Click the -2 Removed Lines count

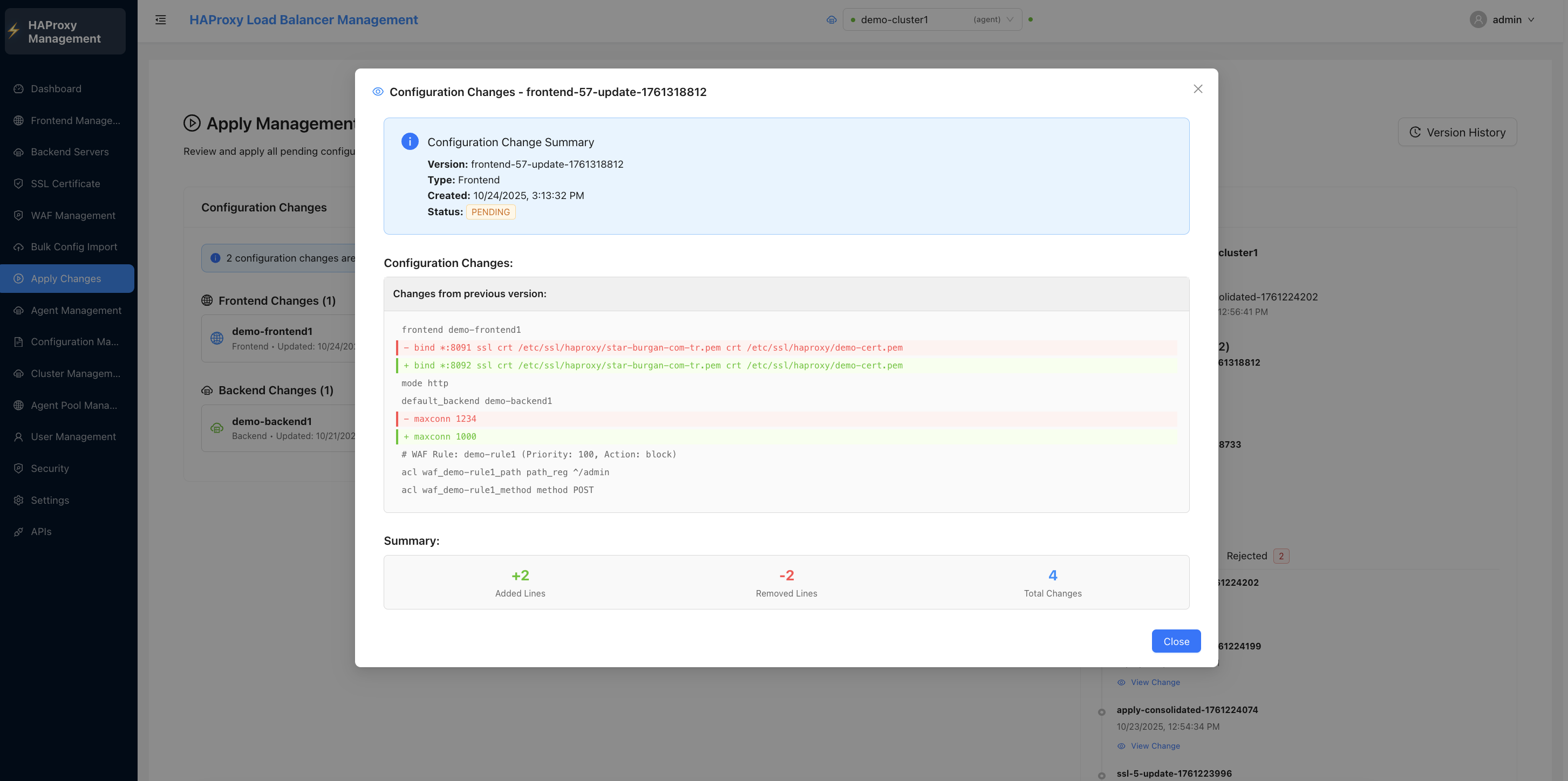787,576
